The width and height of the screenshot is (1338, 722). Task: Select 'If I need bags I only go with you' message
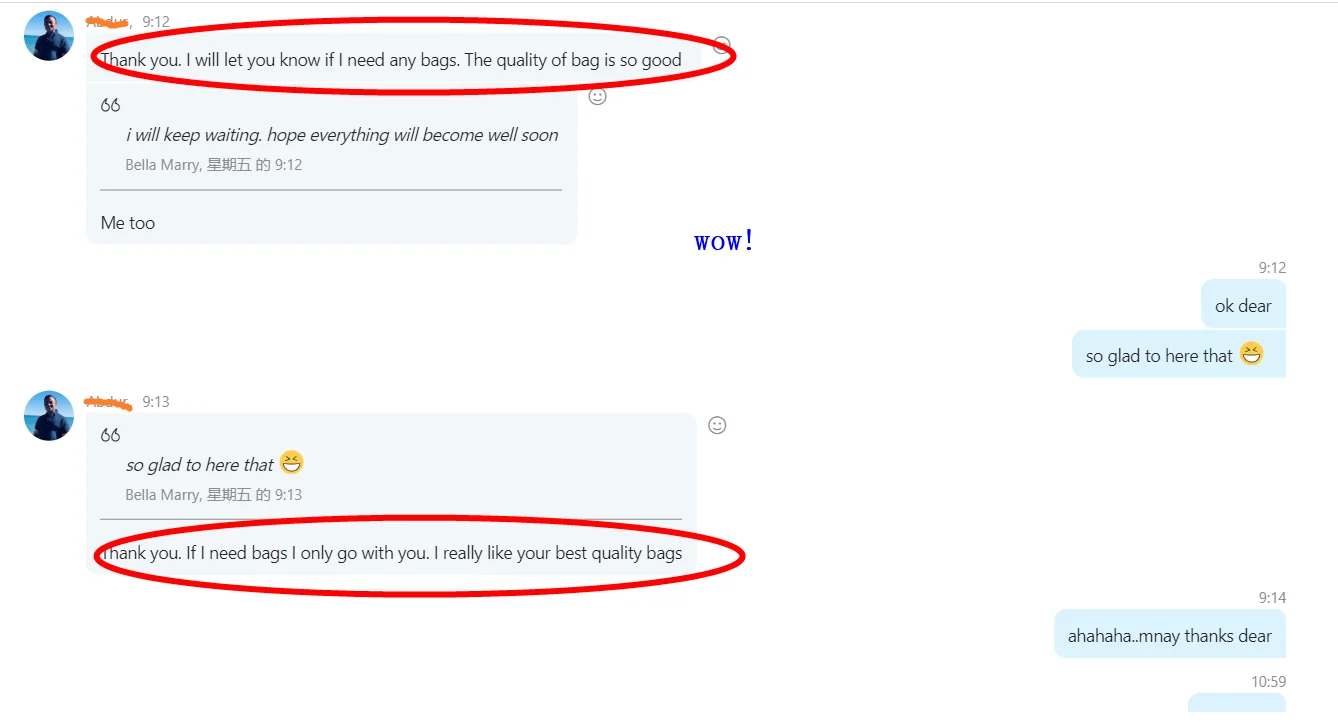[391, 553]
